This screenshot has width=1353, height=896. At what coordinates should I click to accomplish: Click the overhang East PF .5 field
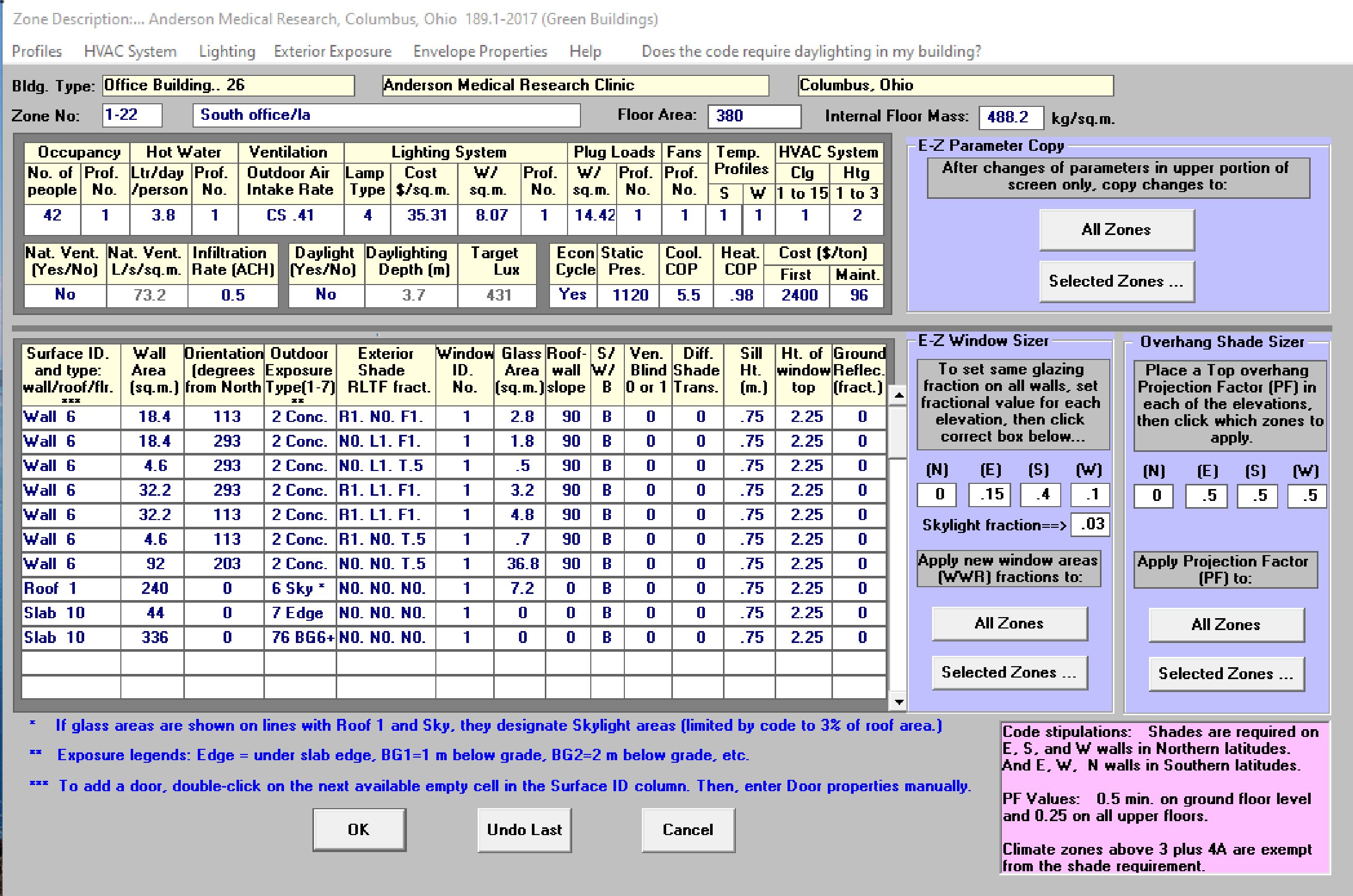point(1206,496)
